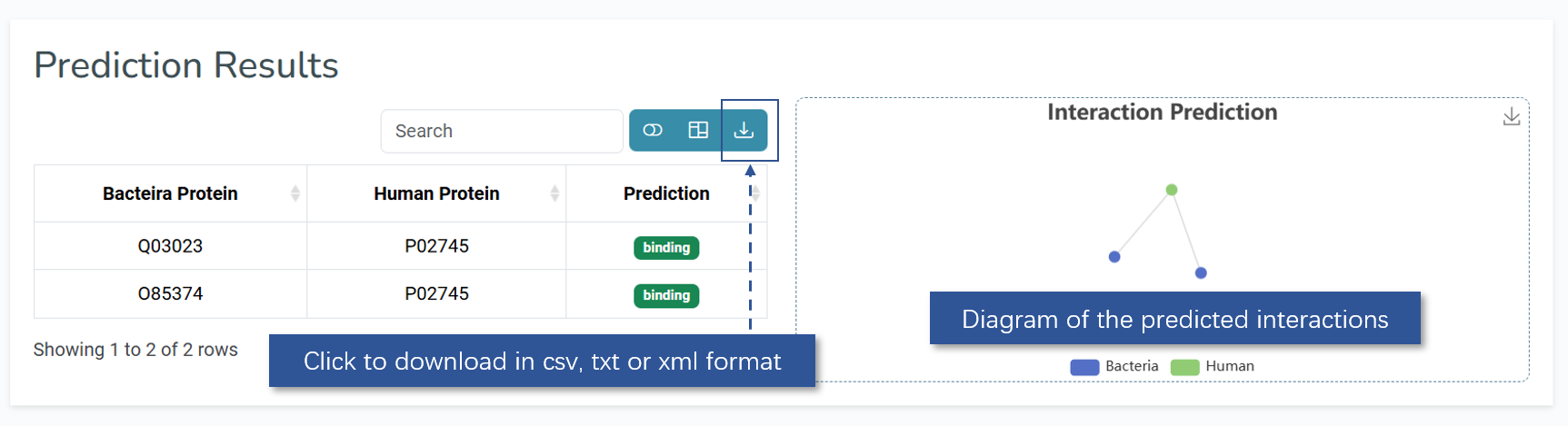Open the table columns selector
This screenshot has width=1568, height=426.
click(698, 130)
